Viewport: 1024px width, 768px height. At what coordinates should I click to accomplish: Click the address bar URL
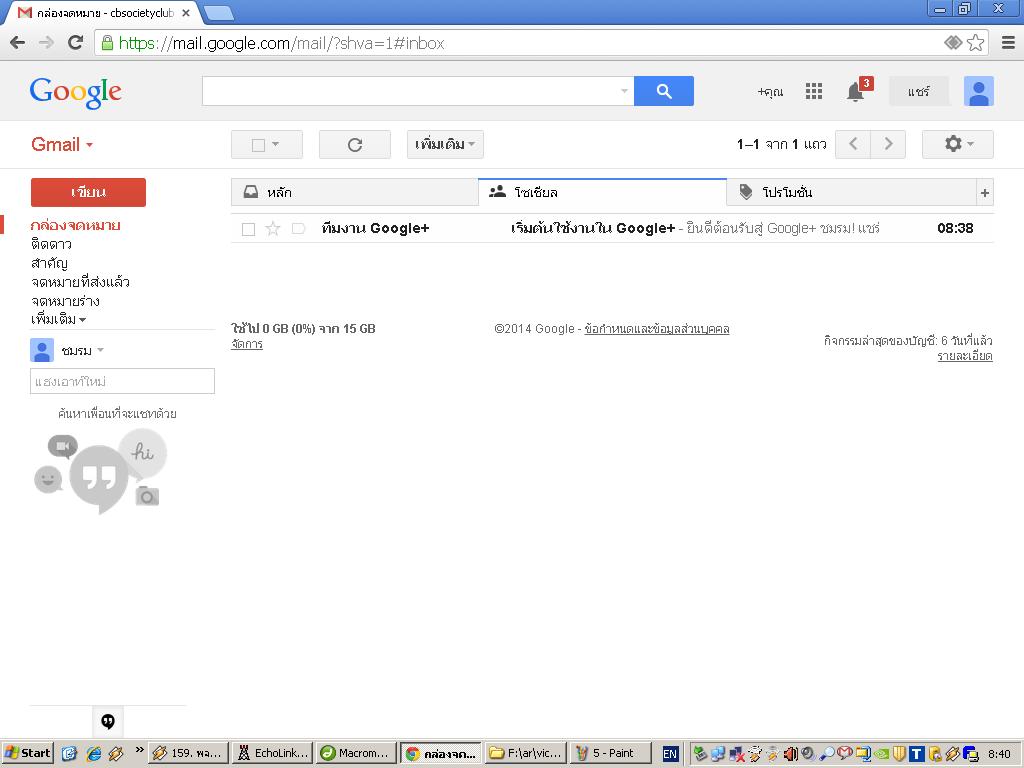click(x=282, y=43)
